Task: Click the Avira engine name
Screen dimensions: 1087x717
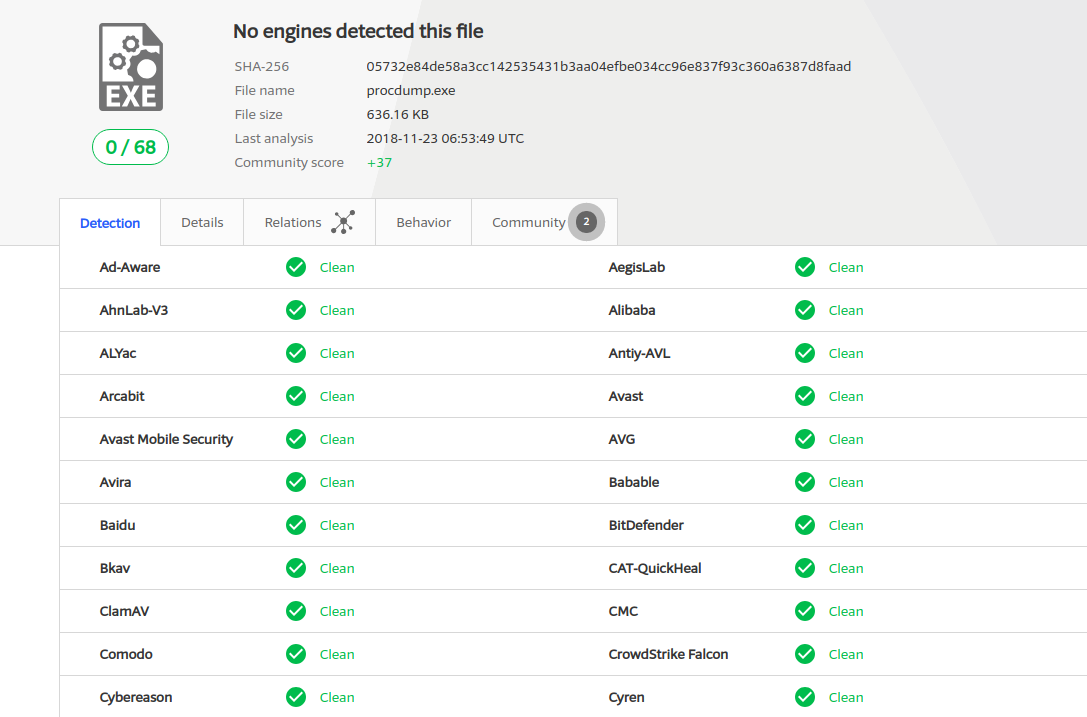Action: [115, 482]
